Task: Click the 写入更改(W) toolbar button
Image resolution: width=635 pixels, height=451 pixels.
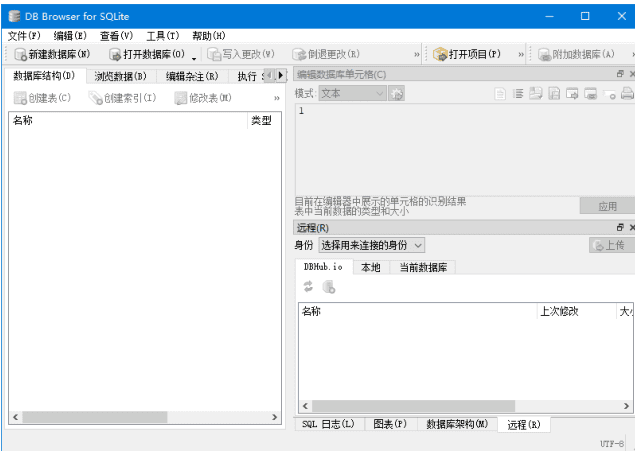Action: (x=241, y=54)
